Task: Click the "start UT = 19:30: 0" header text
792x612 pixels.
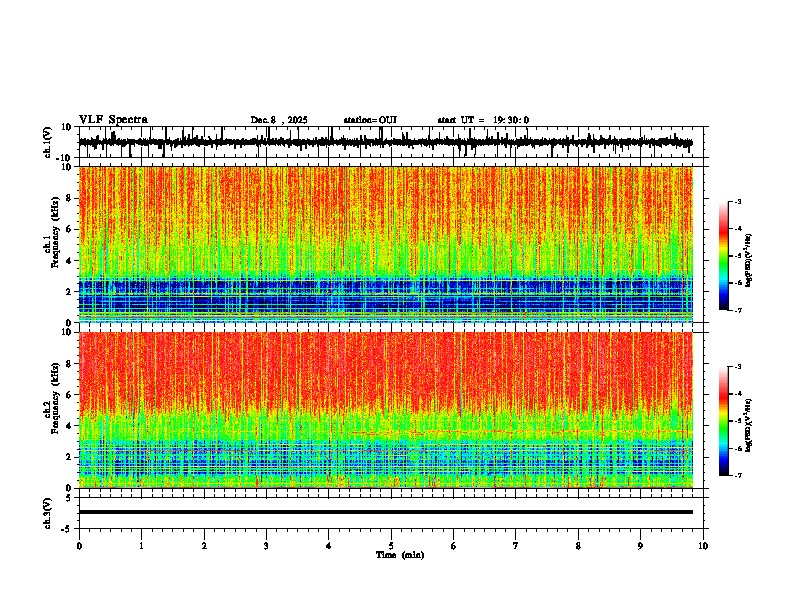Action: tap(483, 120)
